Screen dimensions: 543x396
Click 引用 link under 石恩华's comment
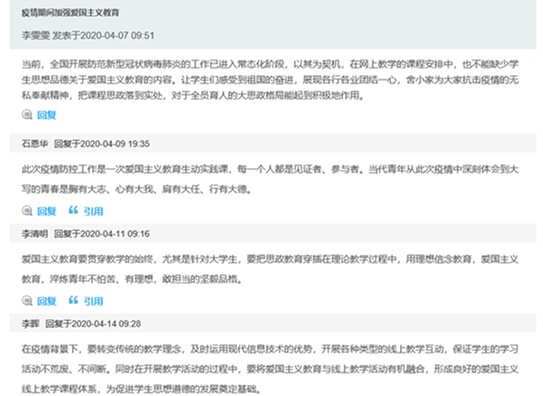coord(94,211)
